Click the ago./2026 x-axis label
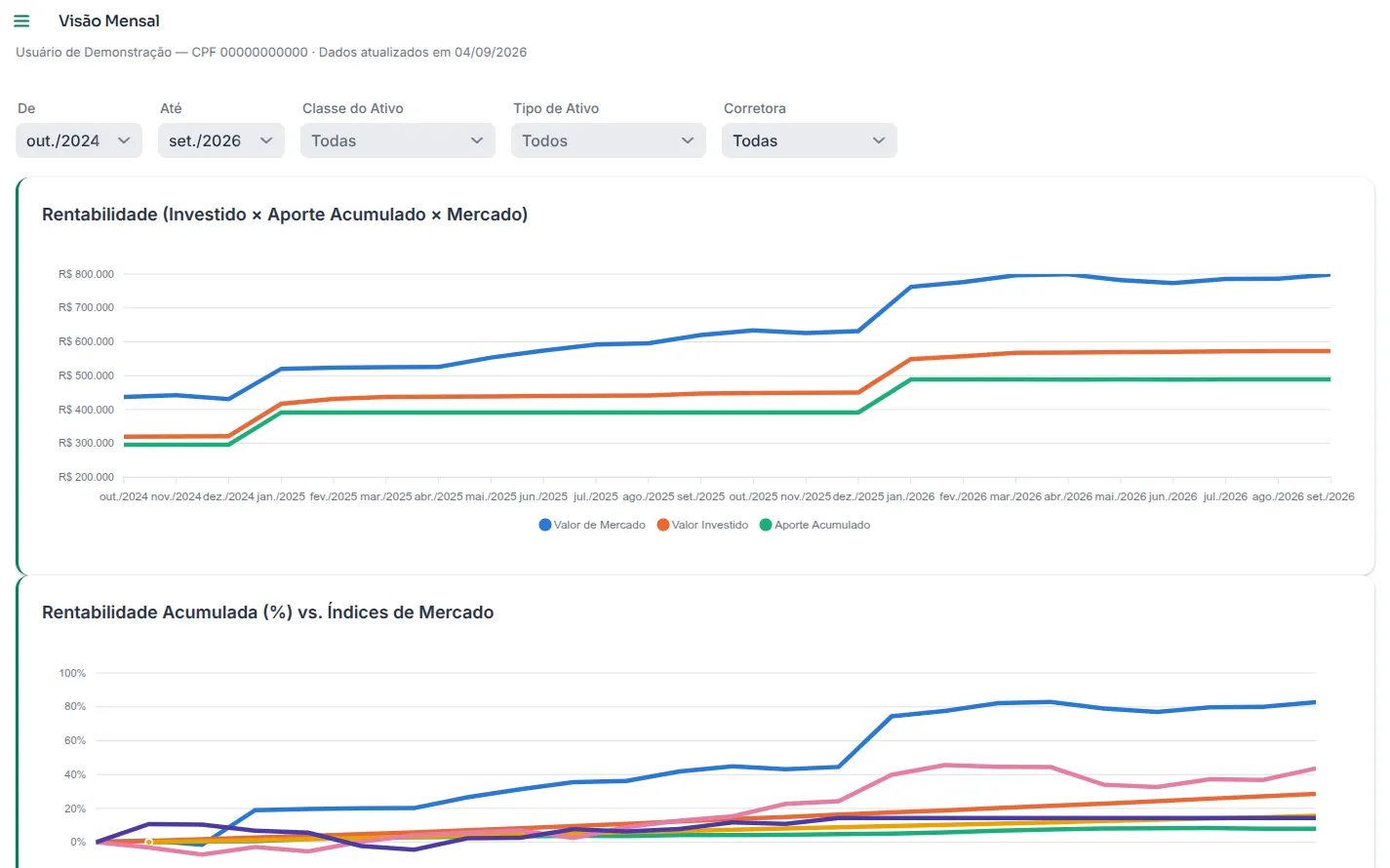Image resolution: width=1390 pixels, height=868 pixels. coord(1278,496)
